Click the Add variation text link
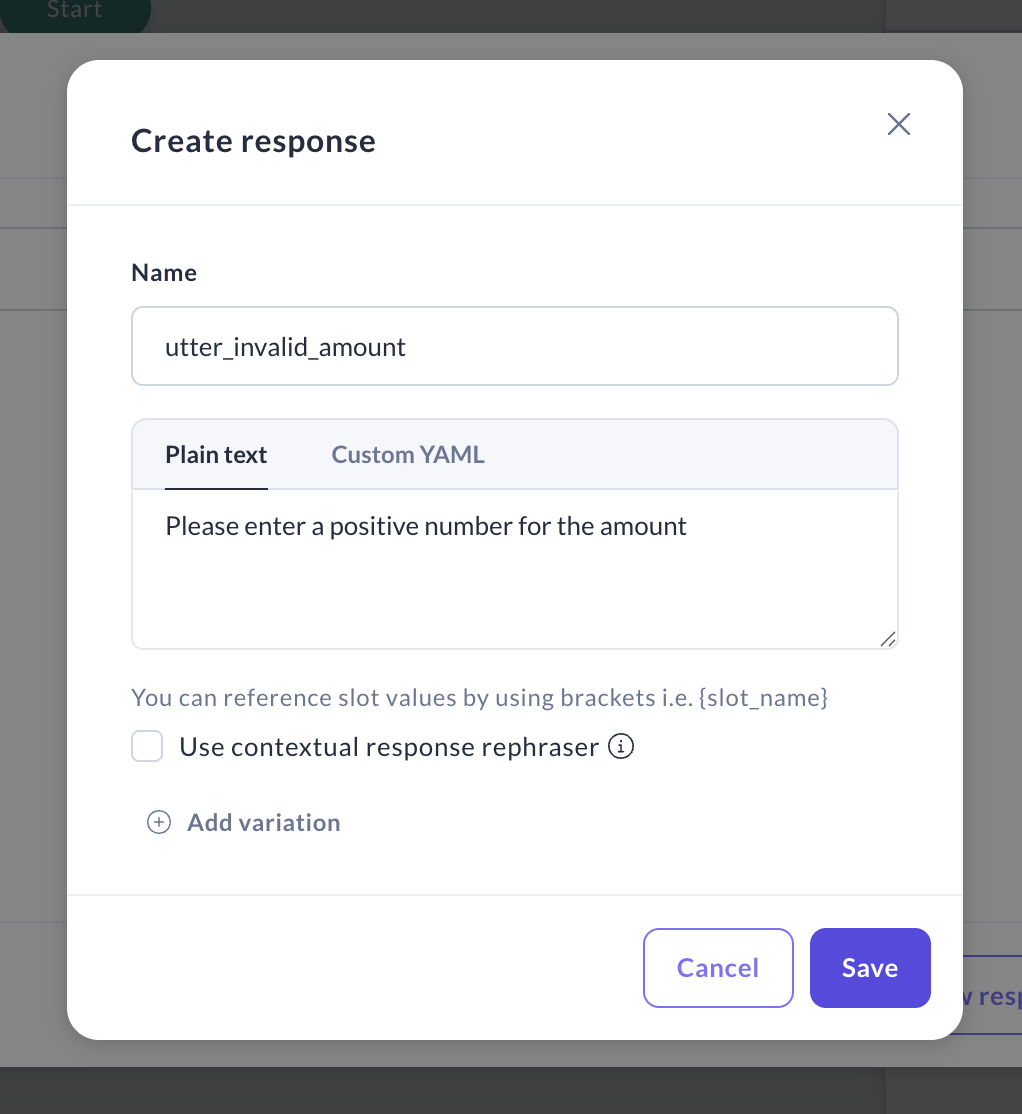 [263, 822]
